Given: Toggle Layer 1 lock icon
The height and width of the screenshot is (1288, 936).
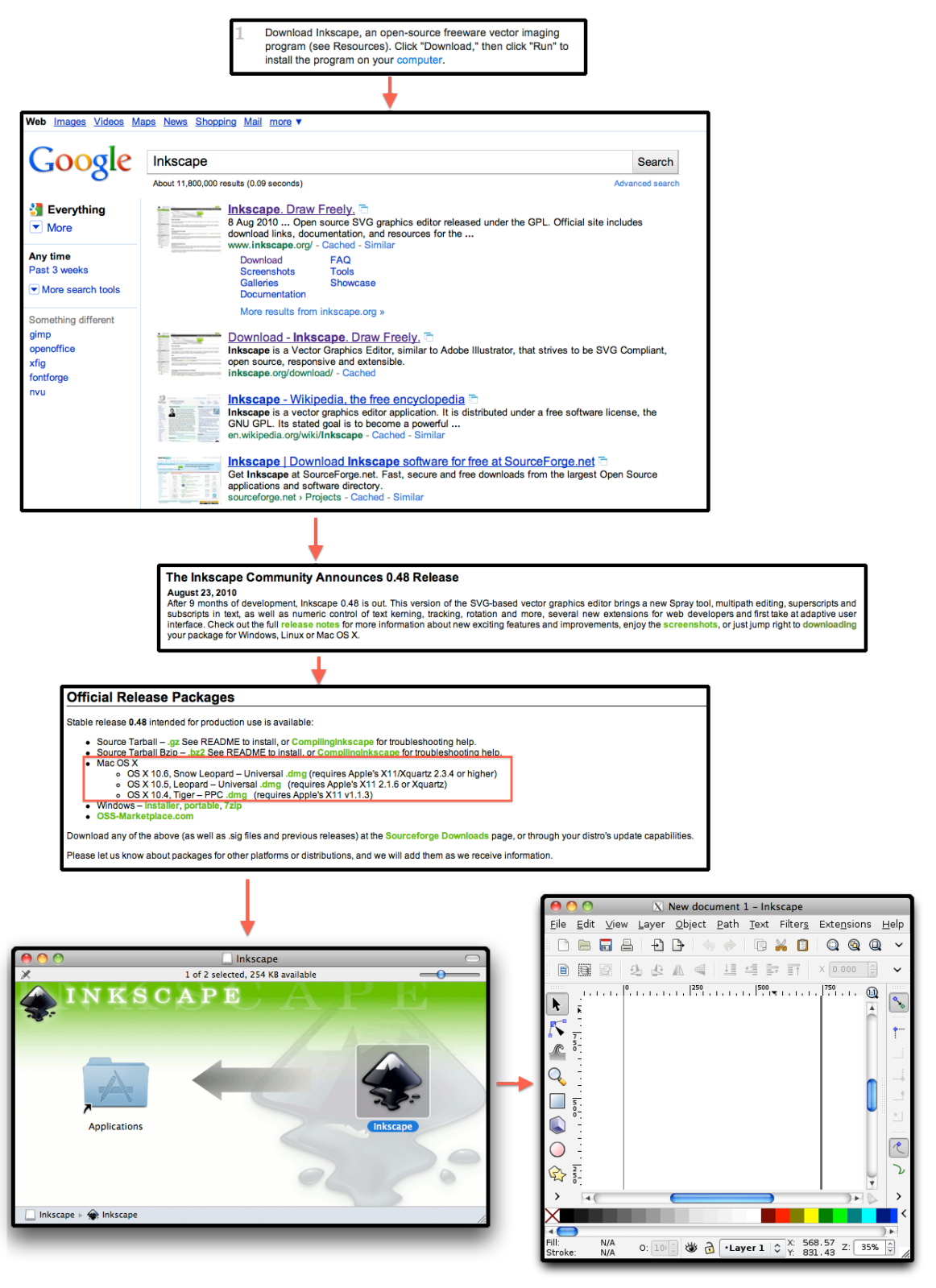Looking at the screenshot, I should (710, 1248).
